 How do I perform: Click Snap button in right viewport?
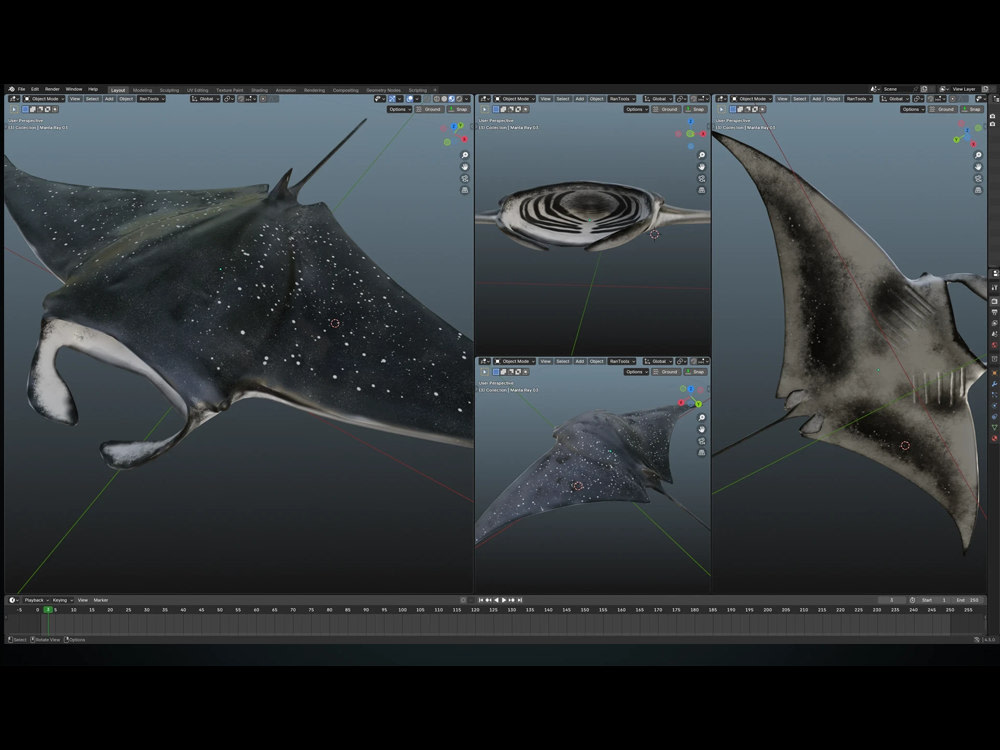pos(972,109)
